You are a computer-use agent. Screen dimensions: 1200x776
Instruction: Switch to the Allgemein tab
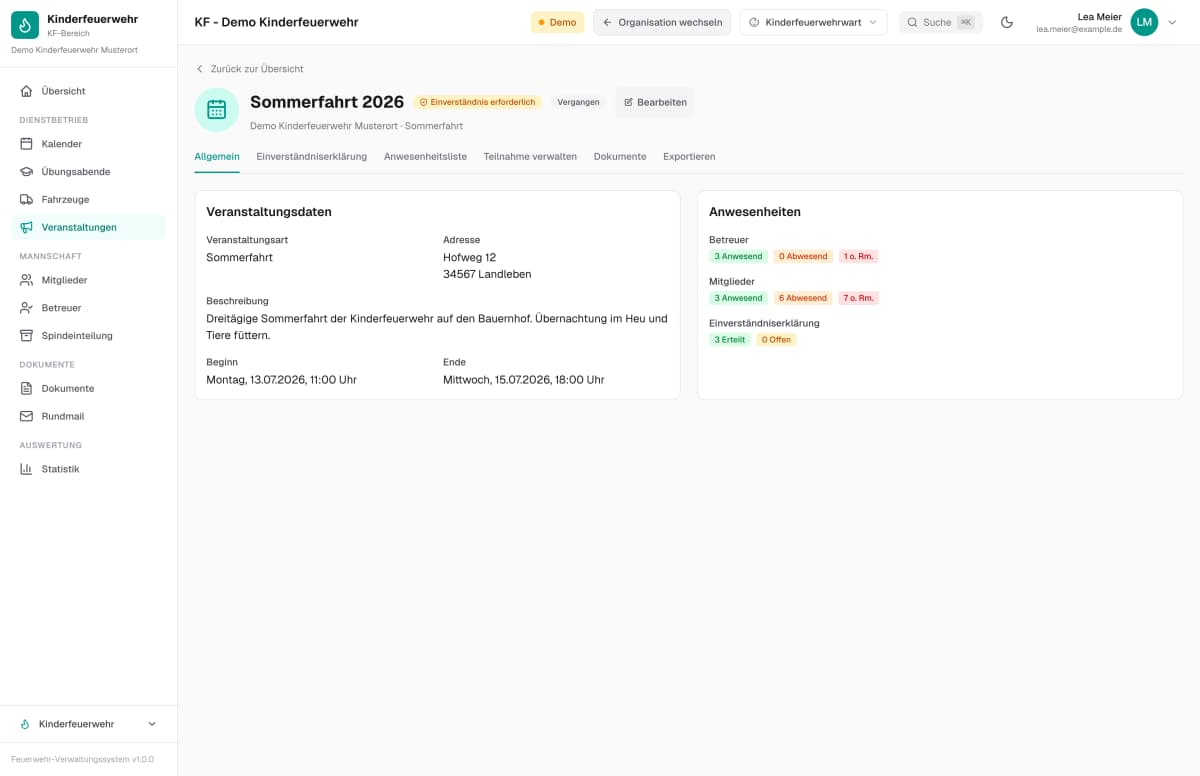217,157
